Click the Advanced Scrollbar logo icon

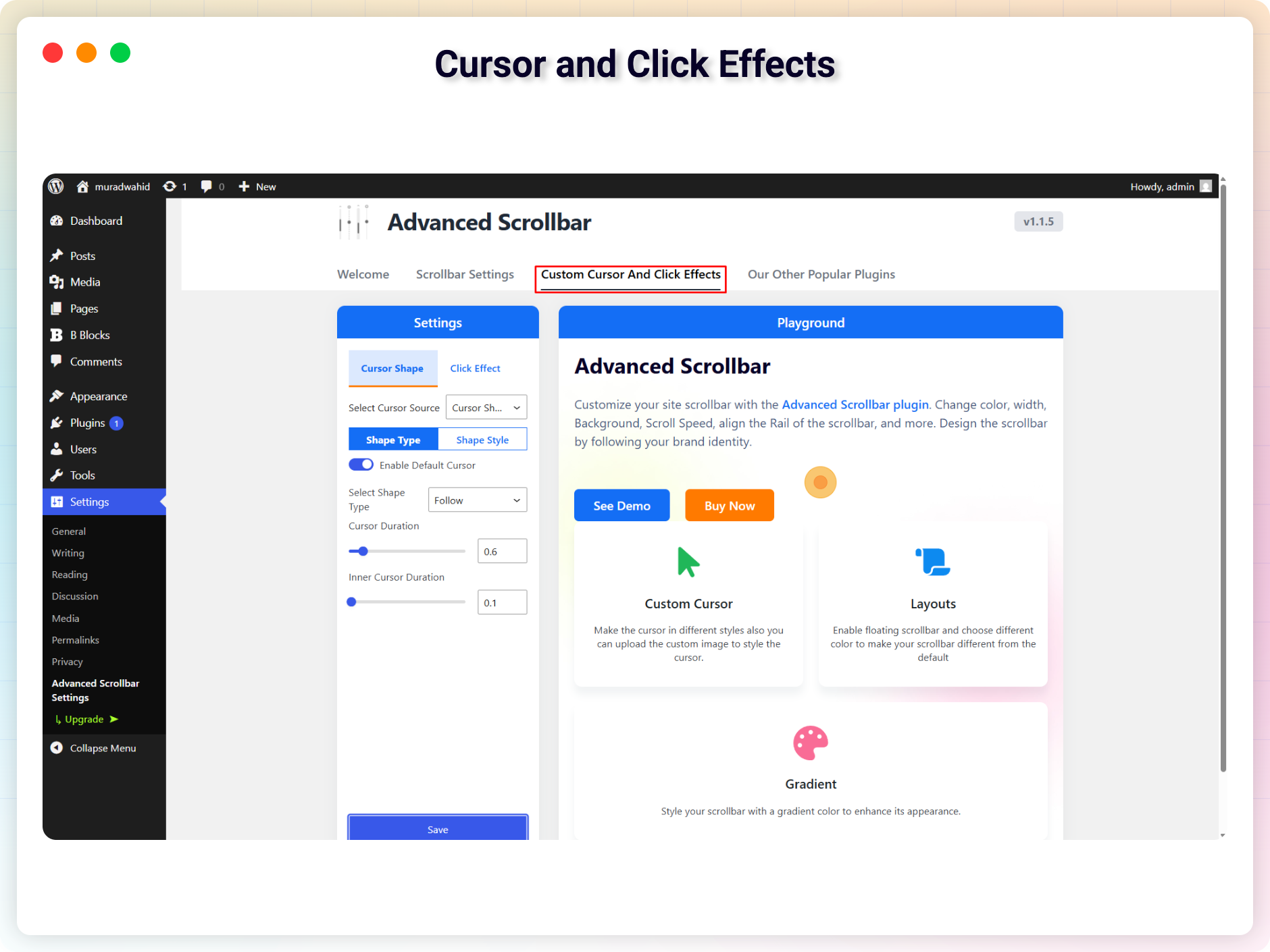coord(354,221)
